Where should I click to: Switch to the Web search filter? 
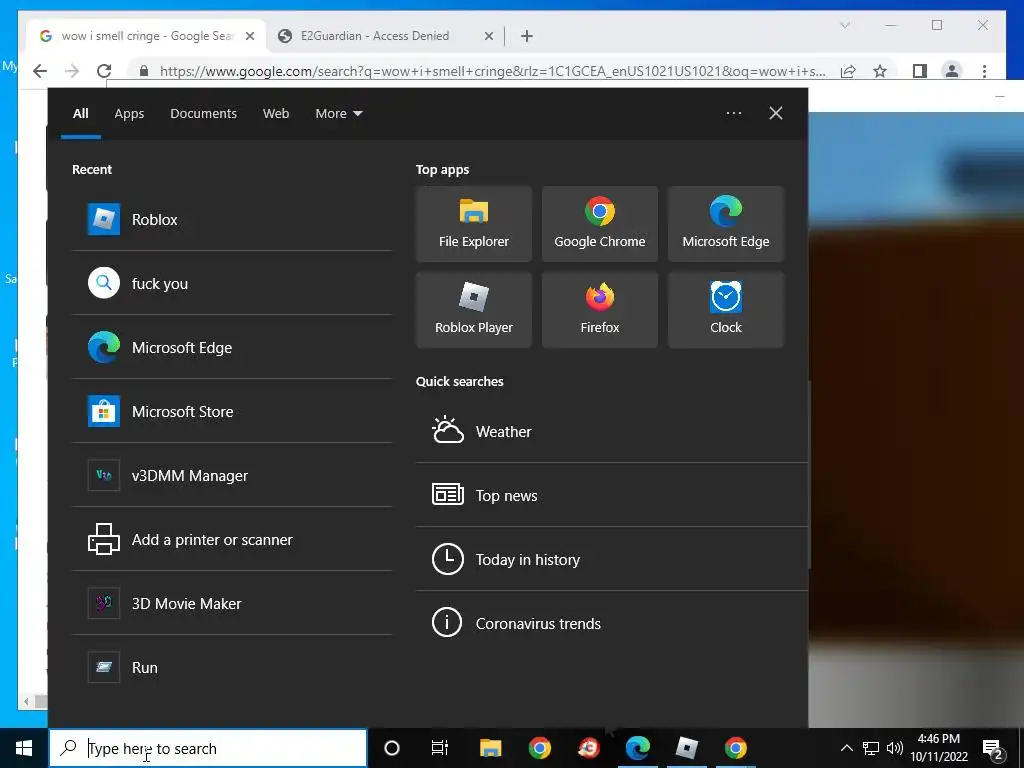pyautogui.click(x=276, y=114)
